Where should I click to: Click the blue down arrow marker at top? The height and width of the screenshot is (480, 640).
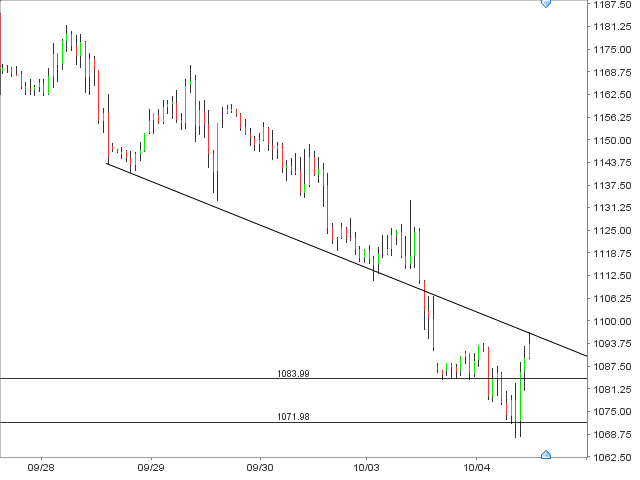pyautogui.click(x=546, y=4)
